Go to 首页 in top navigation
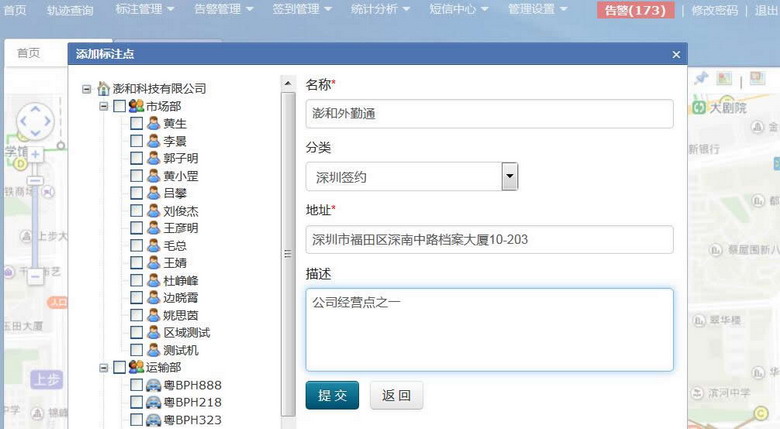Image resolution: width=780 pixels, height=429 pixels. pos(15,10)
